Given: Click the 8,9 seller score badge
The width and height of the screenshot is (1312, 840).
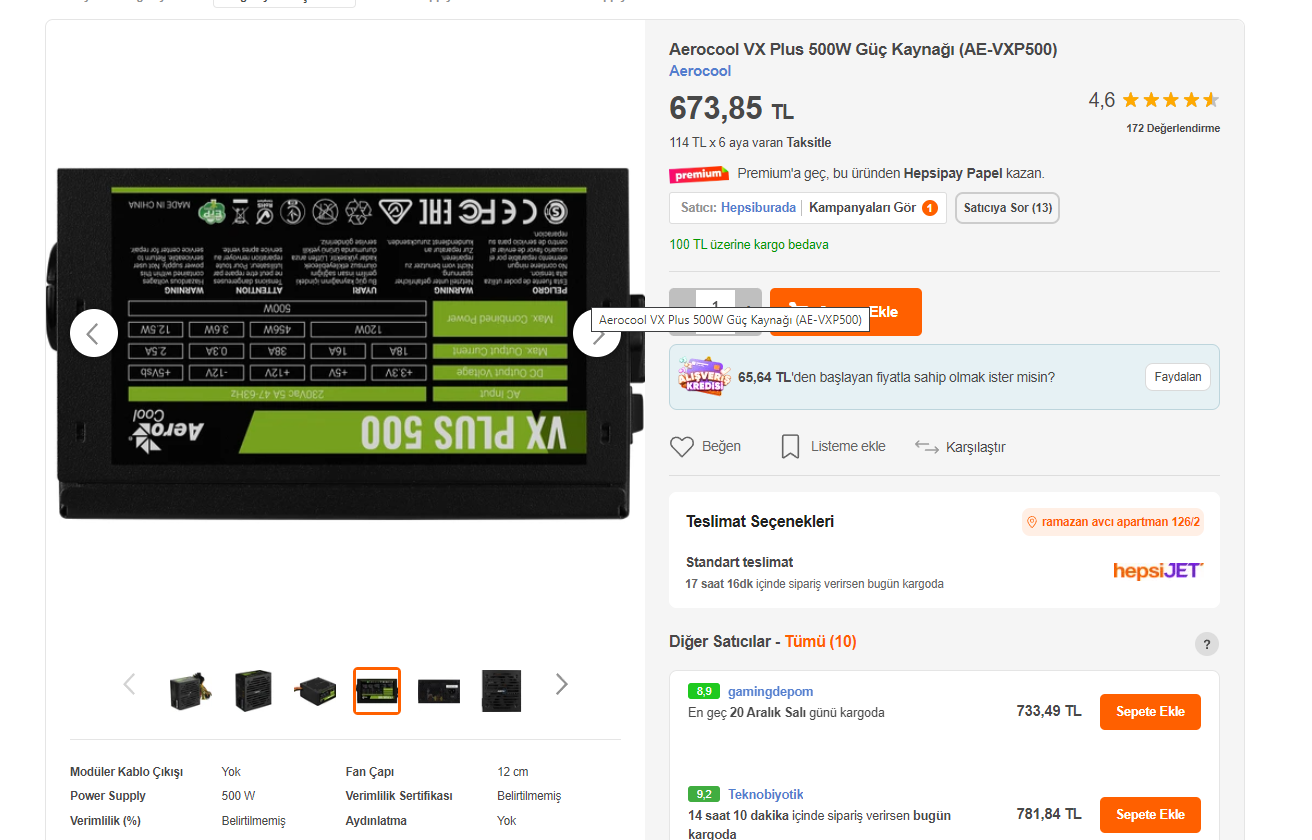Looking at the screenshot, I should click(704, 691).
